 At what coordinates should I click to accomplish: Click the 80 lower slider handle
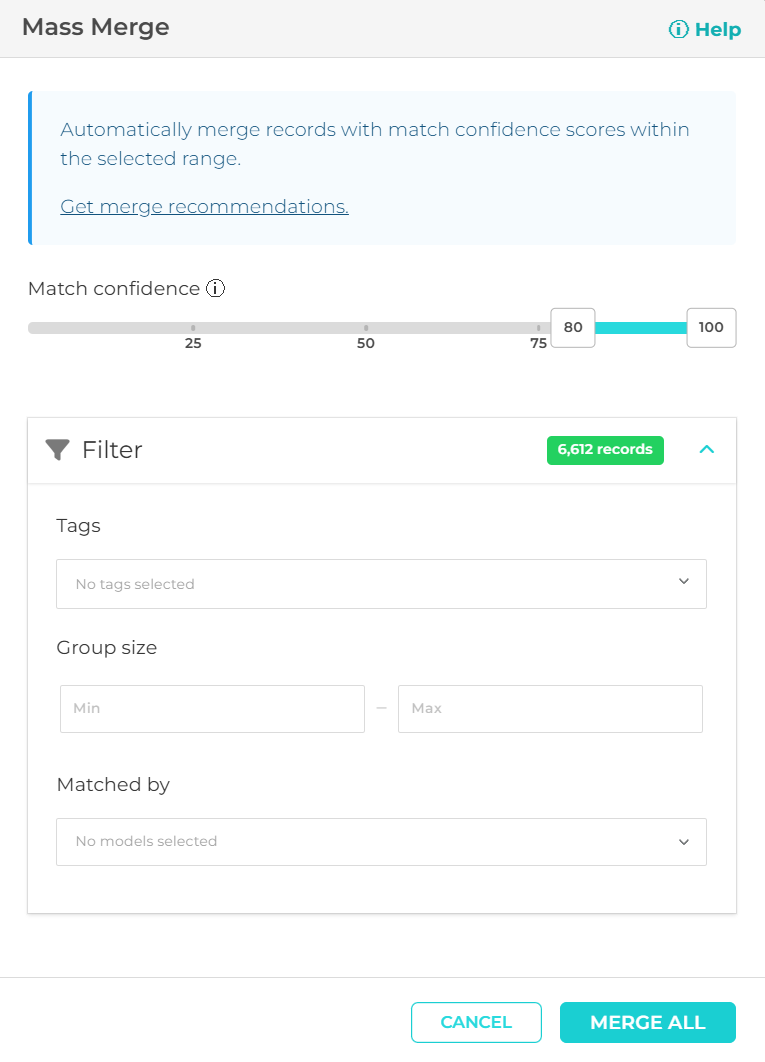573,328
